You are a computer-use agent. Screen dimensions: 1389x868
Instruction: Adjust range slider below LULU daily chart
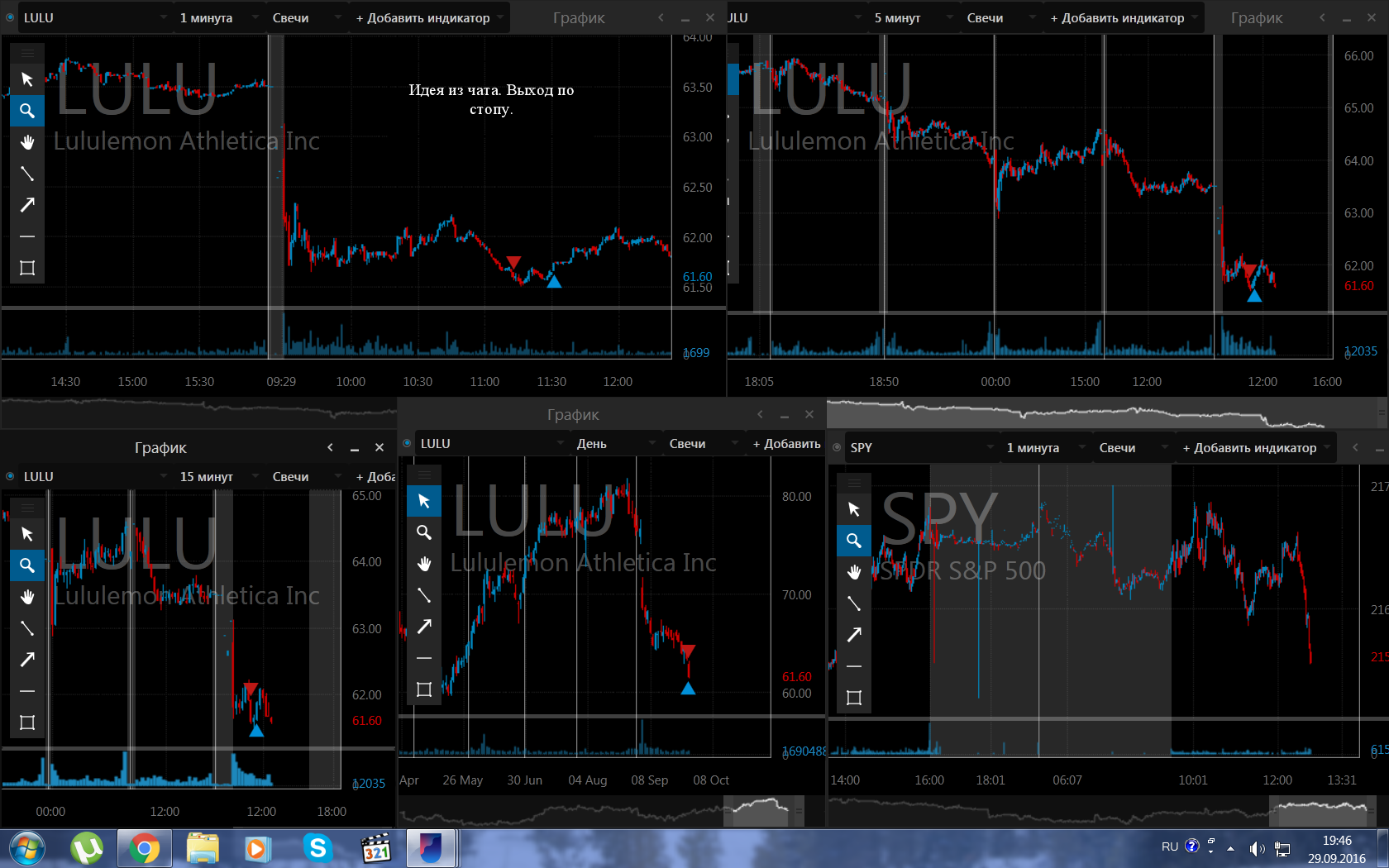click(764, 811)
